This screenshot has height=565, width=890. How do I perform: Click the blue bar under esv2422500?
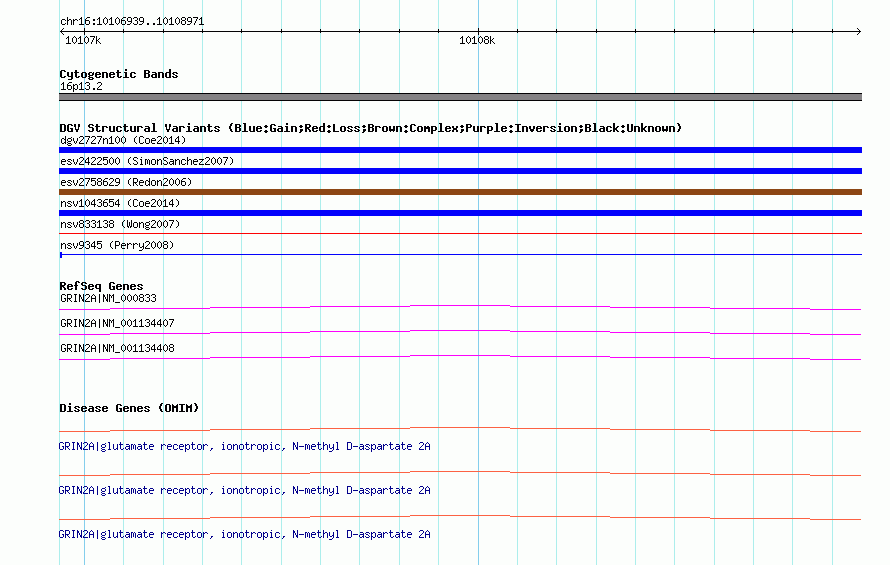click(460, 171)
